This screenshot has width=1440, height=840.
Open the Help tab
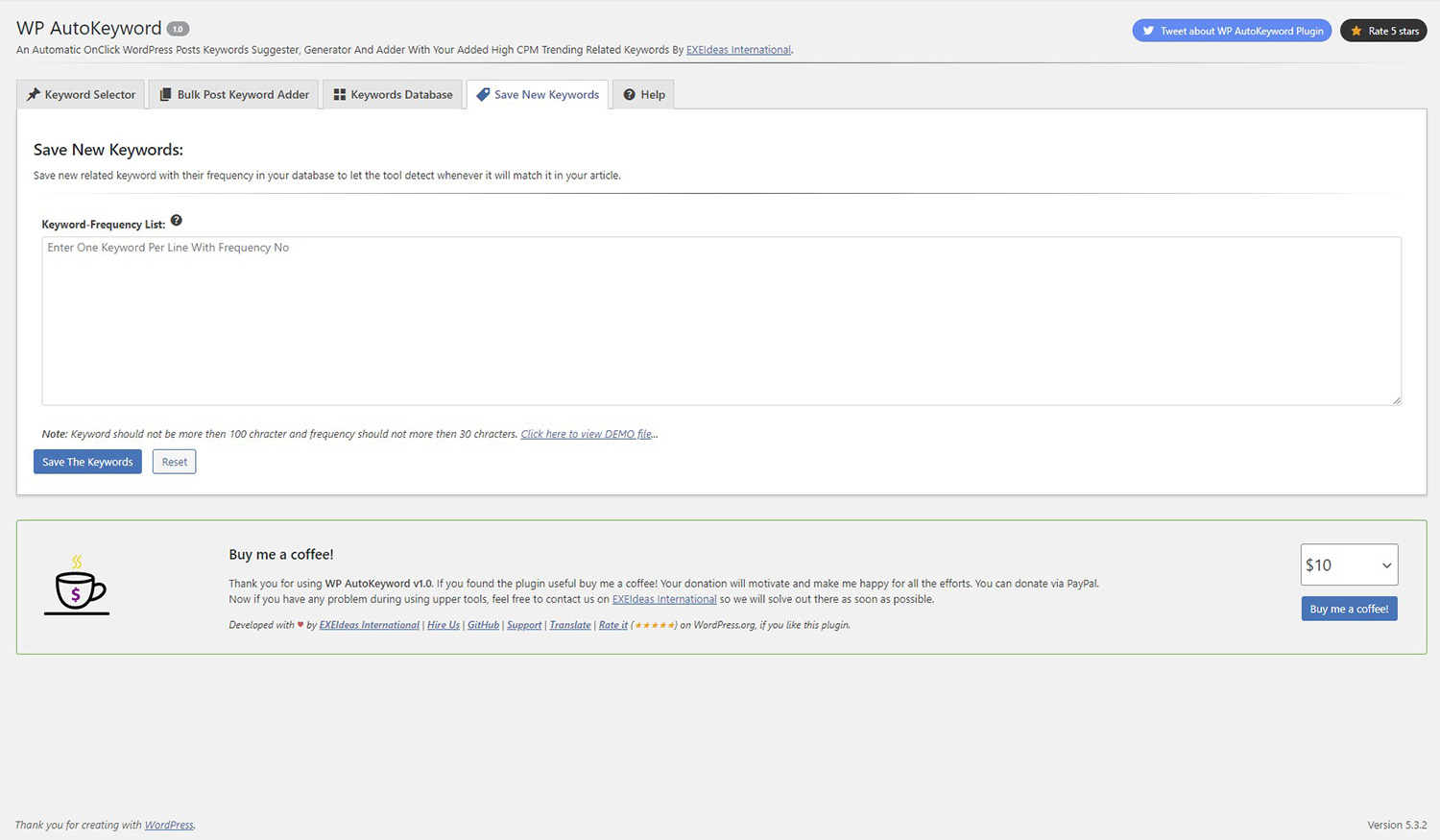[x=644, y=94]
